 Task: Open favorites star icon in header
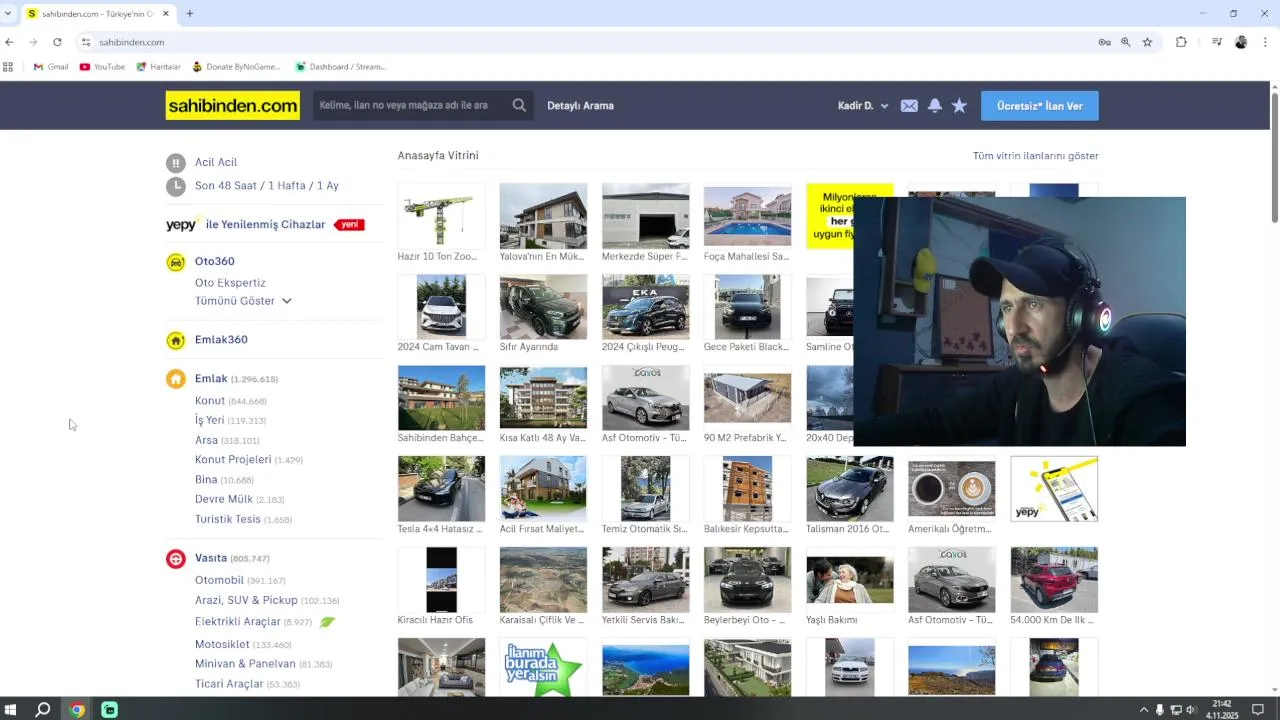coord(959,106)
